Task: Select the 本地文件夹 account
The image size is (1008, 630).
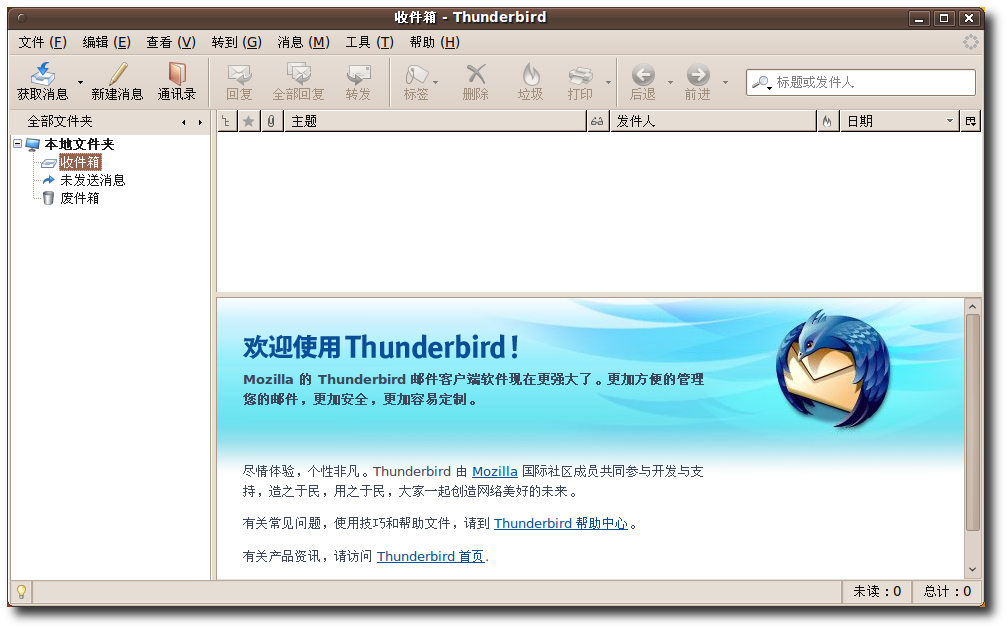Action: (x=79, y=144)
